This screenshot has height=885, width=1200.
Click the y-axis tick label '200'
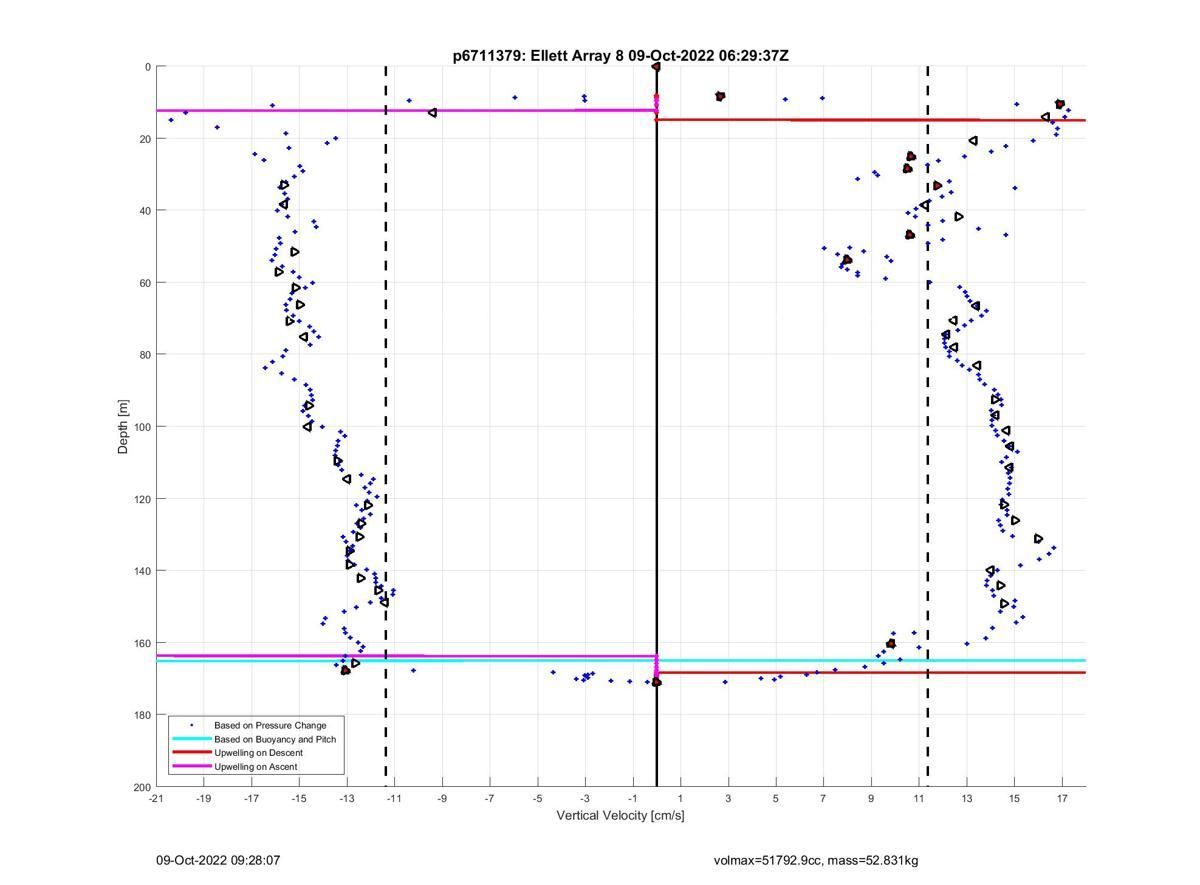tap(141, 787)
